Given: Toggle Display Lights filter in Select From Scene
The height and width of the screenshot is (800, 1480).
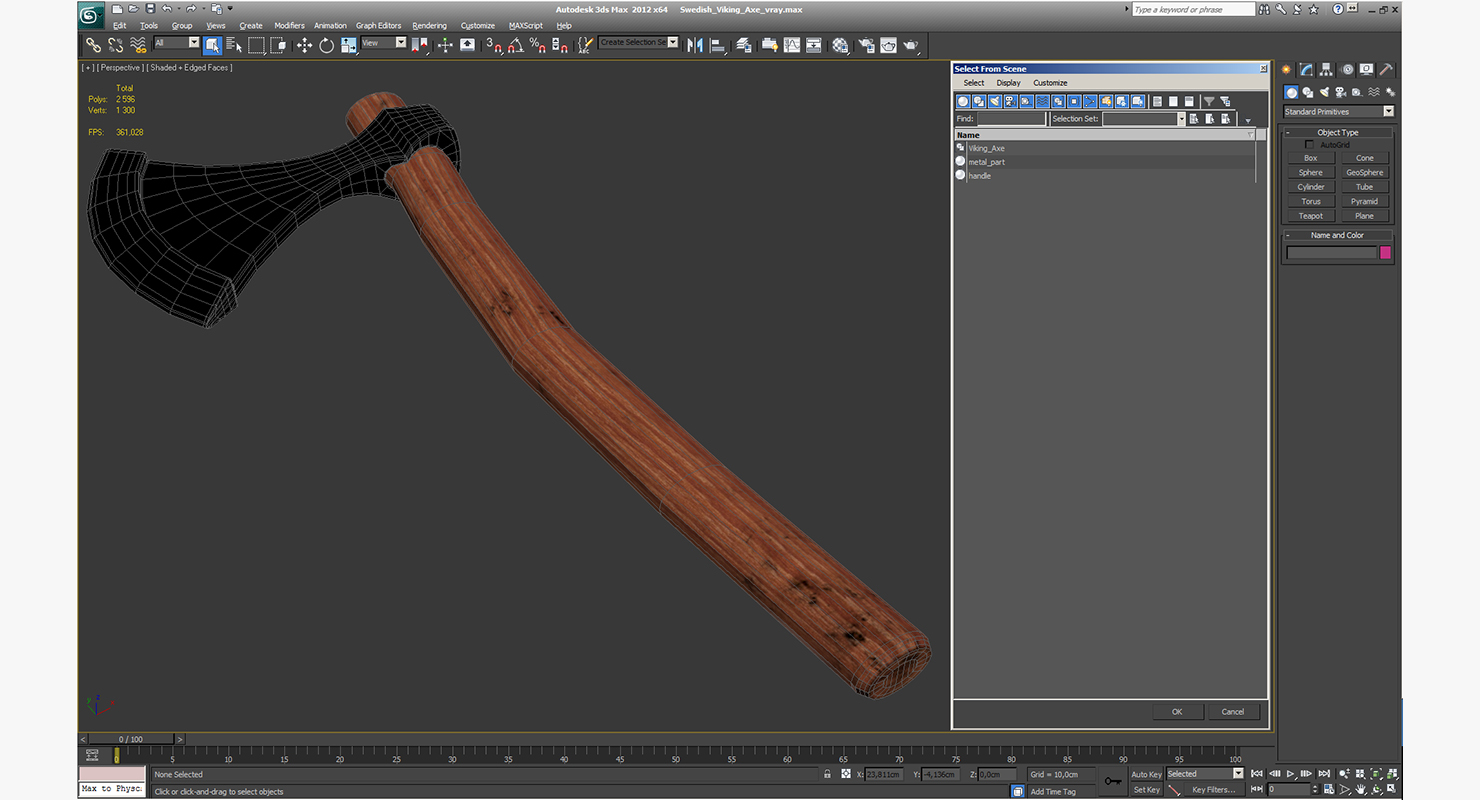Looking at the screenshot, I should (995, 101).
